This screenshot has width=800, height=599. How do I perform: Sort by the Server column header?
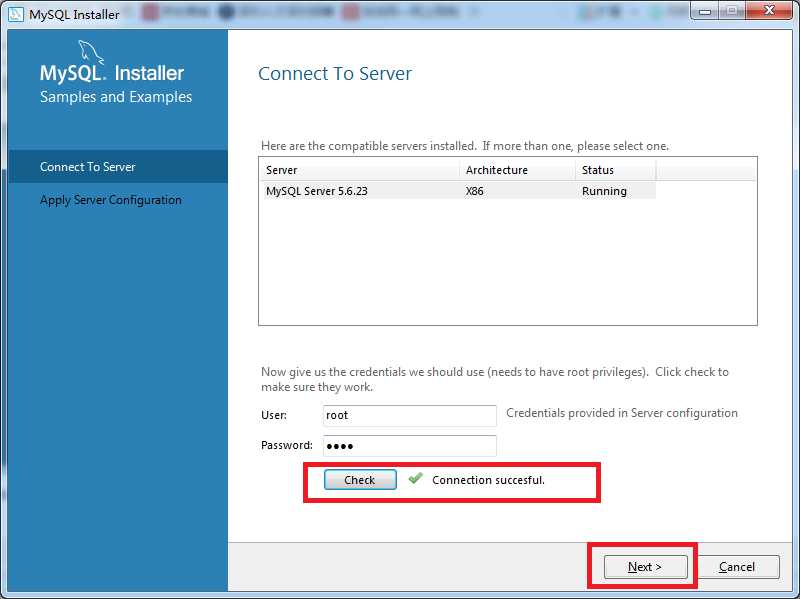point(360,170)
